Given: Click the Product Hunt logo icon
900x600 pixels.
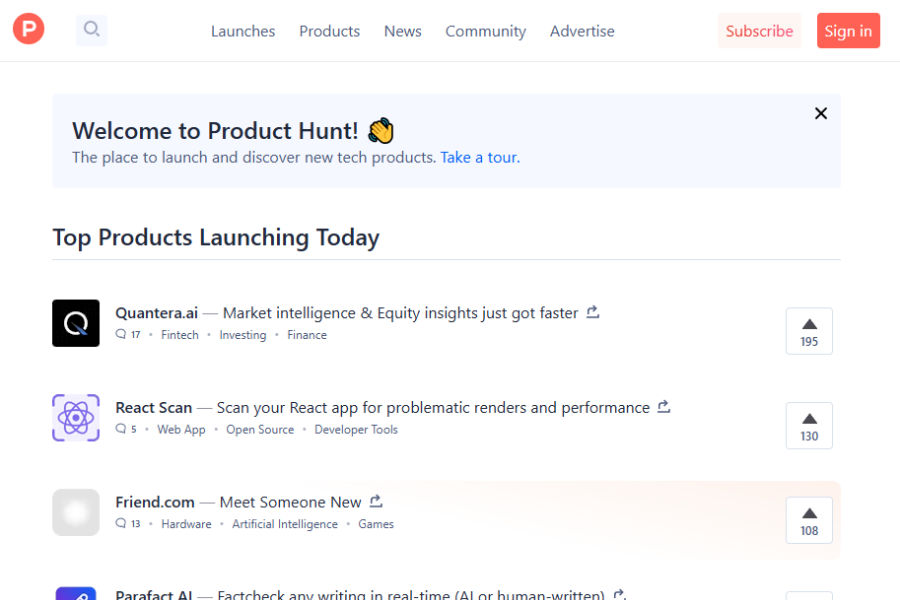Looking at the screenshot, I should (x=29, y=30).
